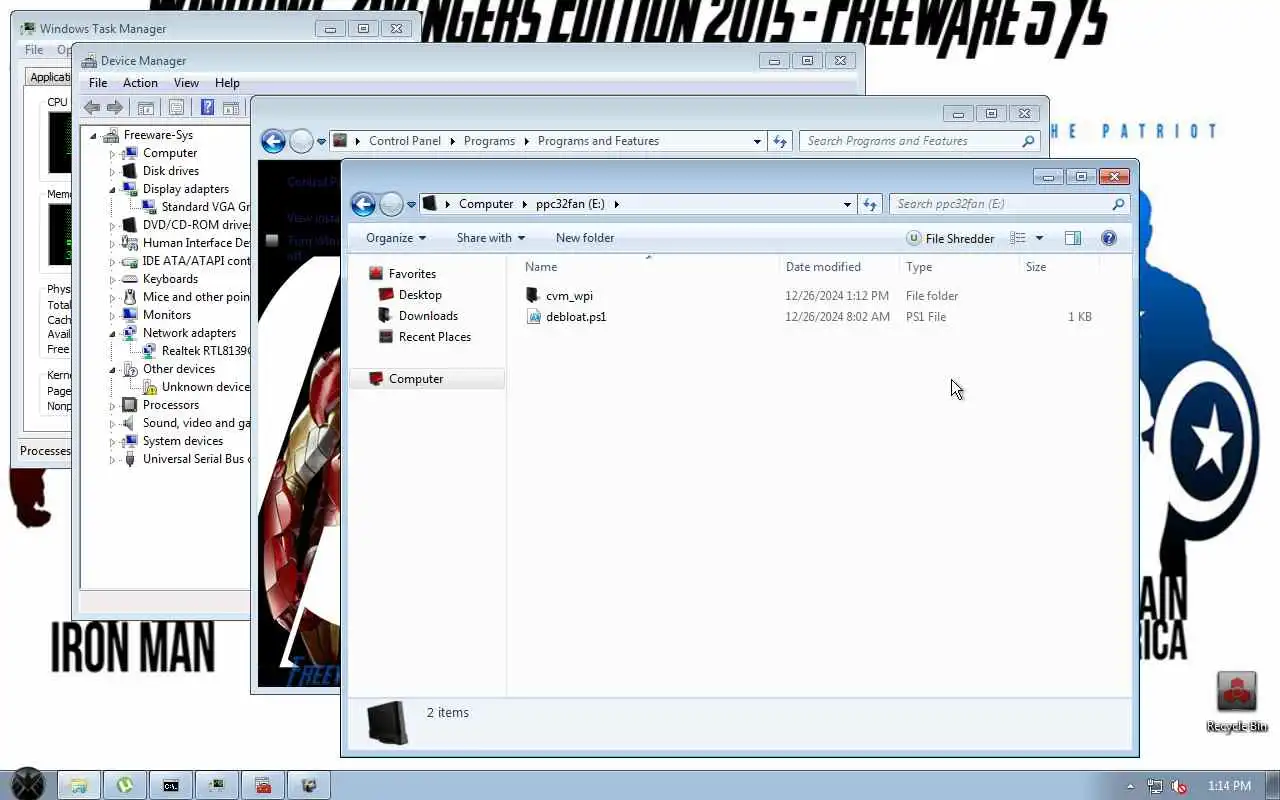Click Task Manager taskbar icon

click(217, 785)
